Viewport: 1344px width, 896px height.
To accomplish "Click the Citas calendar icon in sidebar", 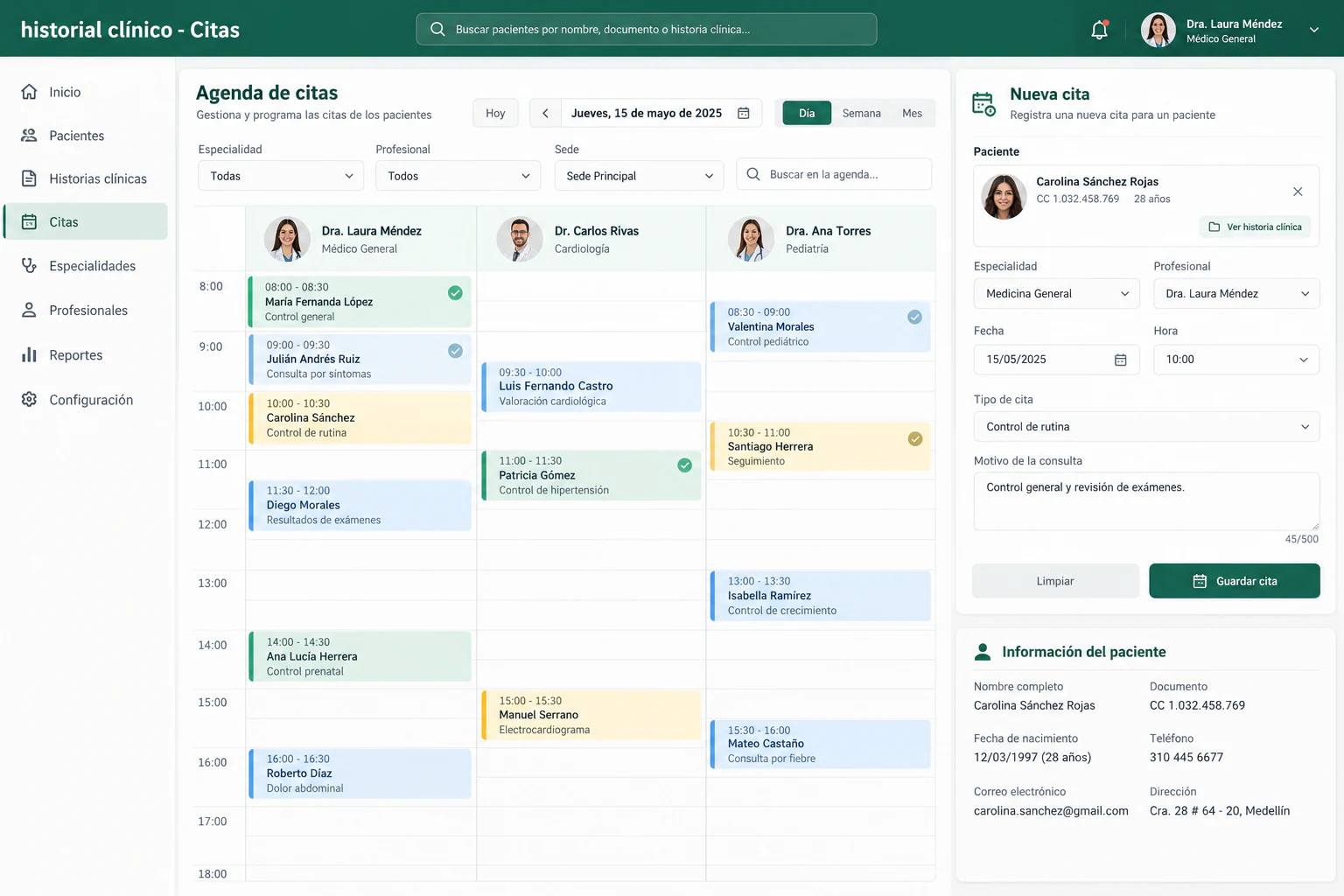I will 29,222.
